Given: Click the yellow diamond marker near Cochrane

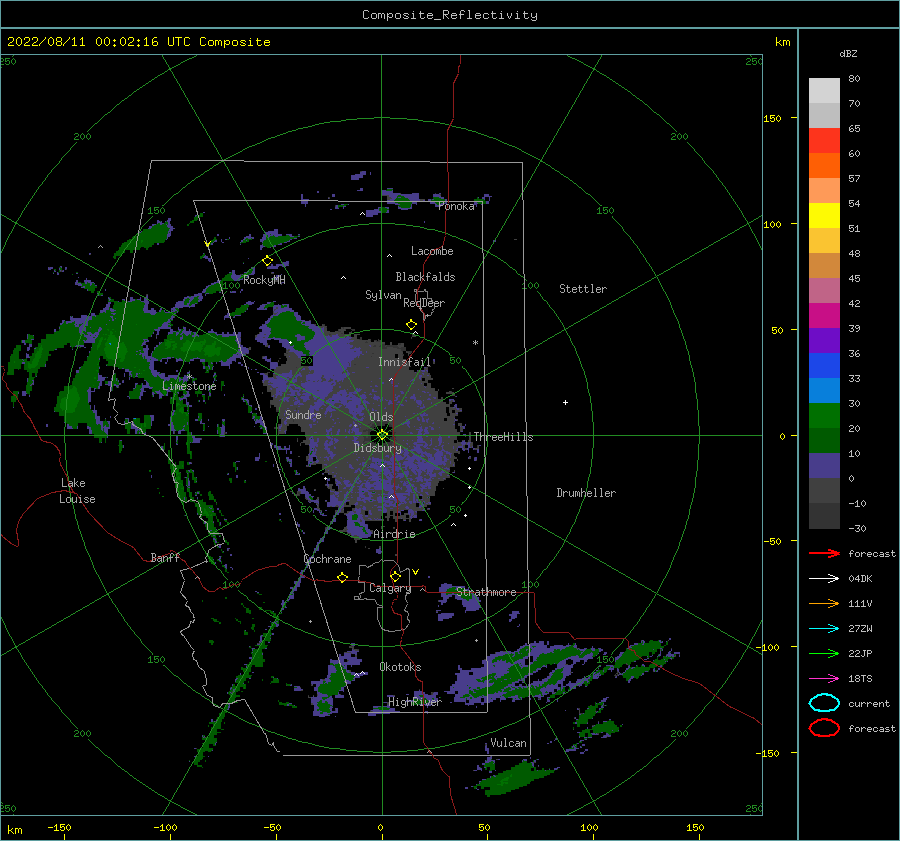Looking at the screenshot, I should [343, 577].
